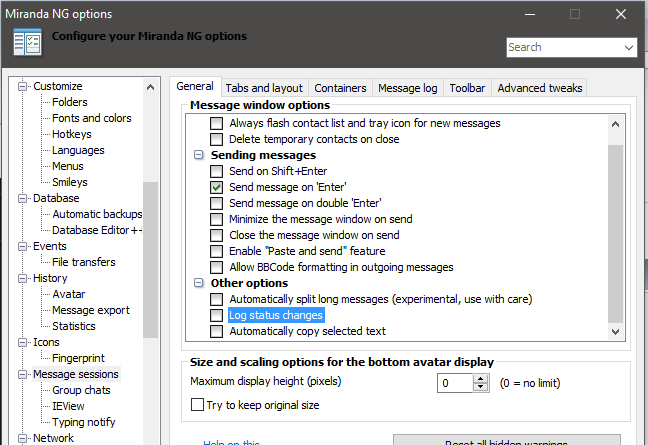This screenshot has height=445, width=648.
Task: Open the Message log tab
Action: (407, 88)
